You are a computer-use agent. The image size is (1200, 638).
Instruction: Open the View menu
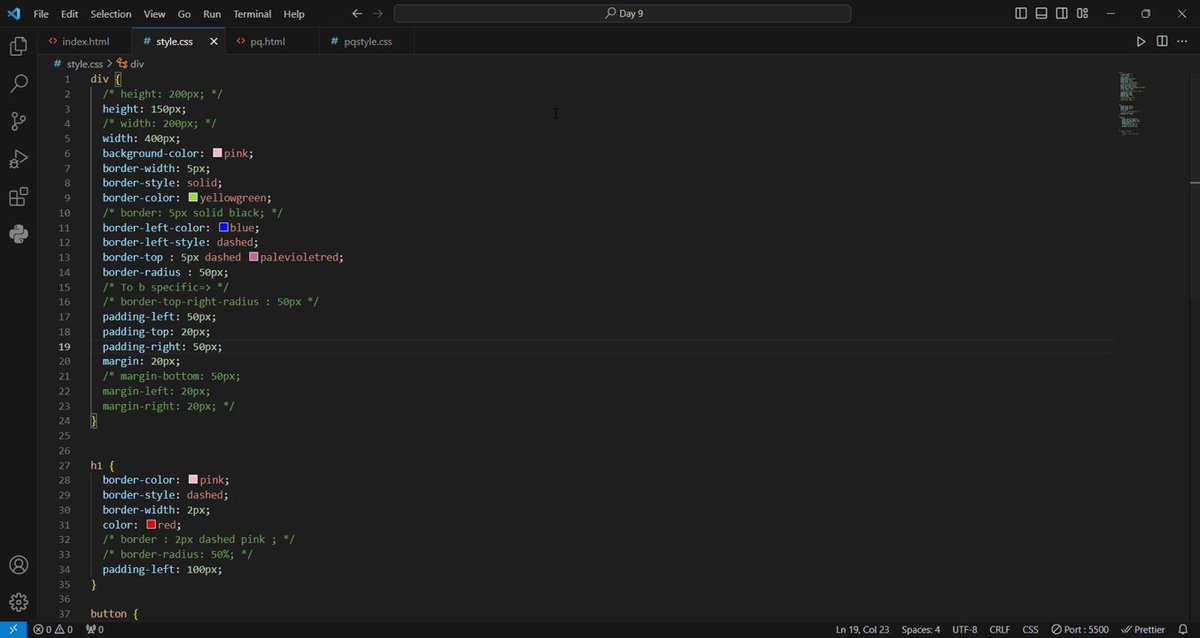[x=154, y=14]
